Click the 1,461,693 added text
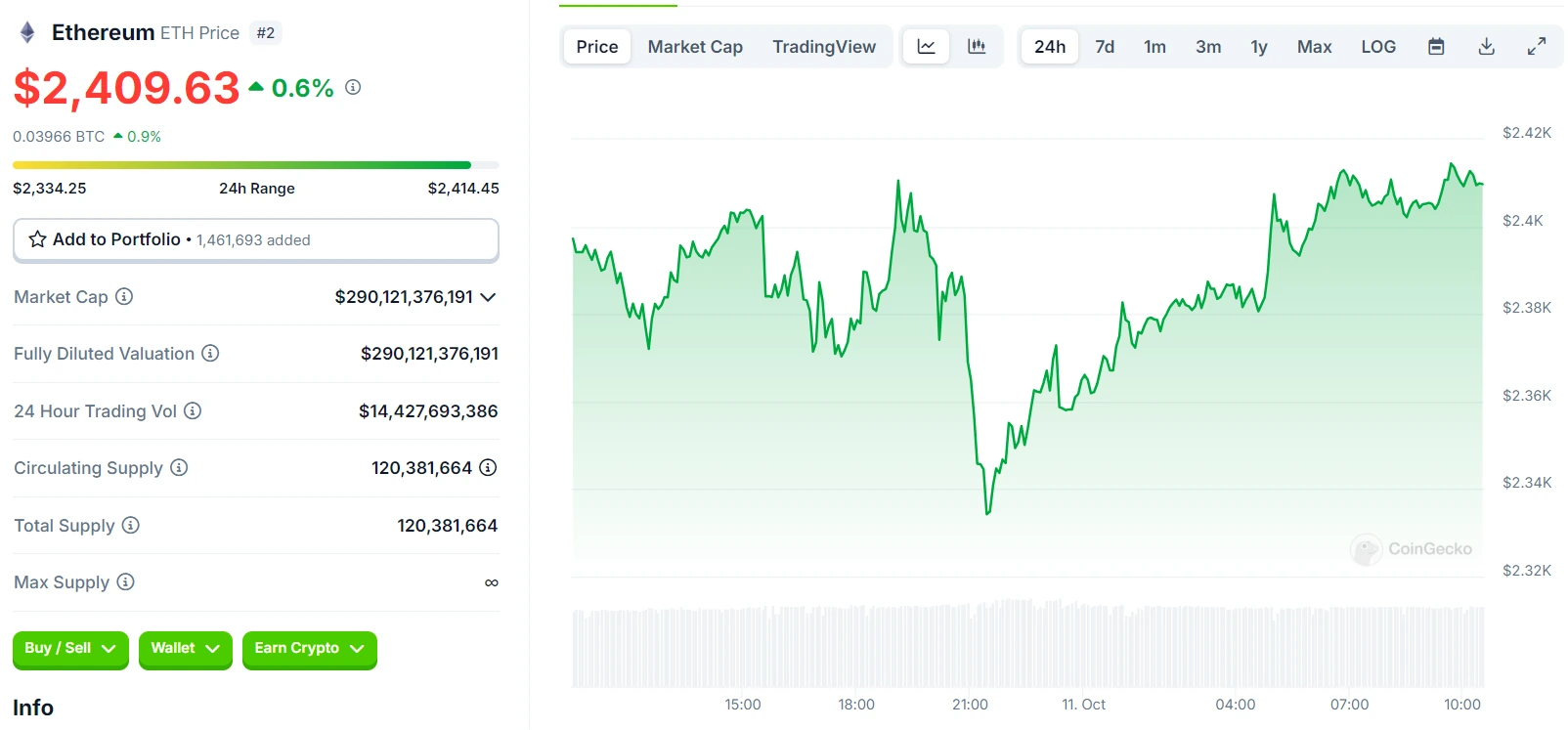The height and width of the screenshot is (730, 1568). tap(253, 239)
